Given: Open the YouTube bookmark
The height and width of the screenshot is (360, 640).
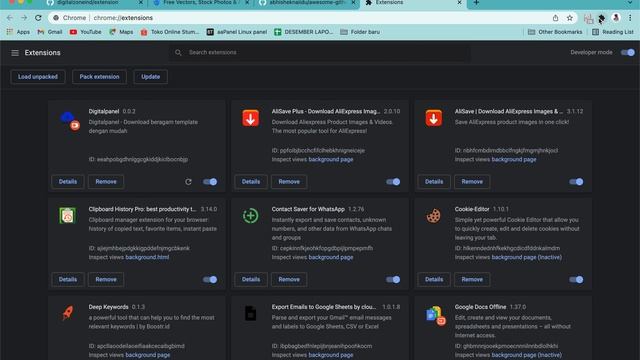Looking at the screenshot, I should click(85, 32).
